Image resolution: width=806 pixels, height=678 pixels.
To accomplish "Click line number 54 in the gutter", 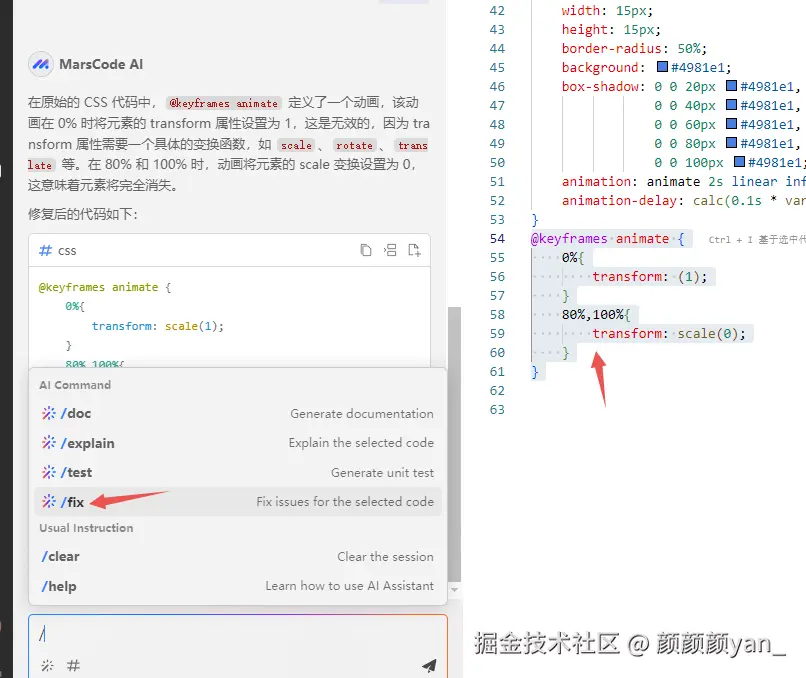I will pyautogui.click(x=497, y=239).
